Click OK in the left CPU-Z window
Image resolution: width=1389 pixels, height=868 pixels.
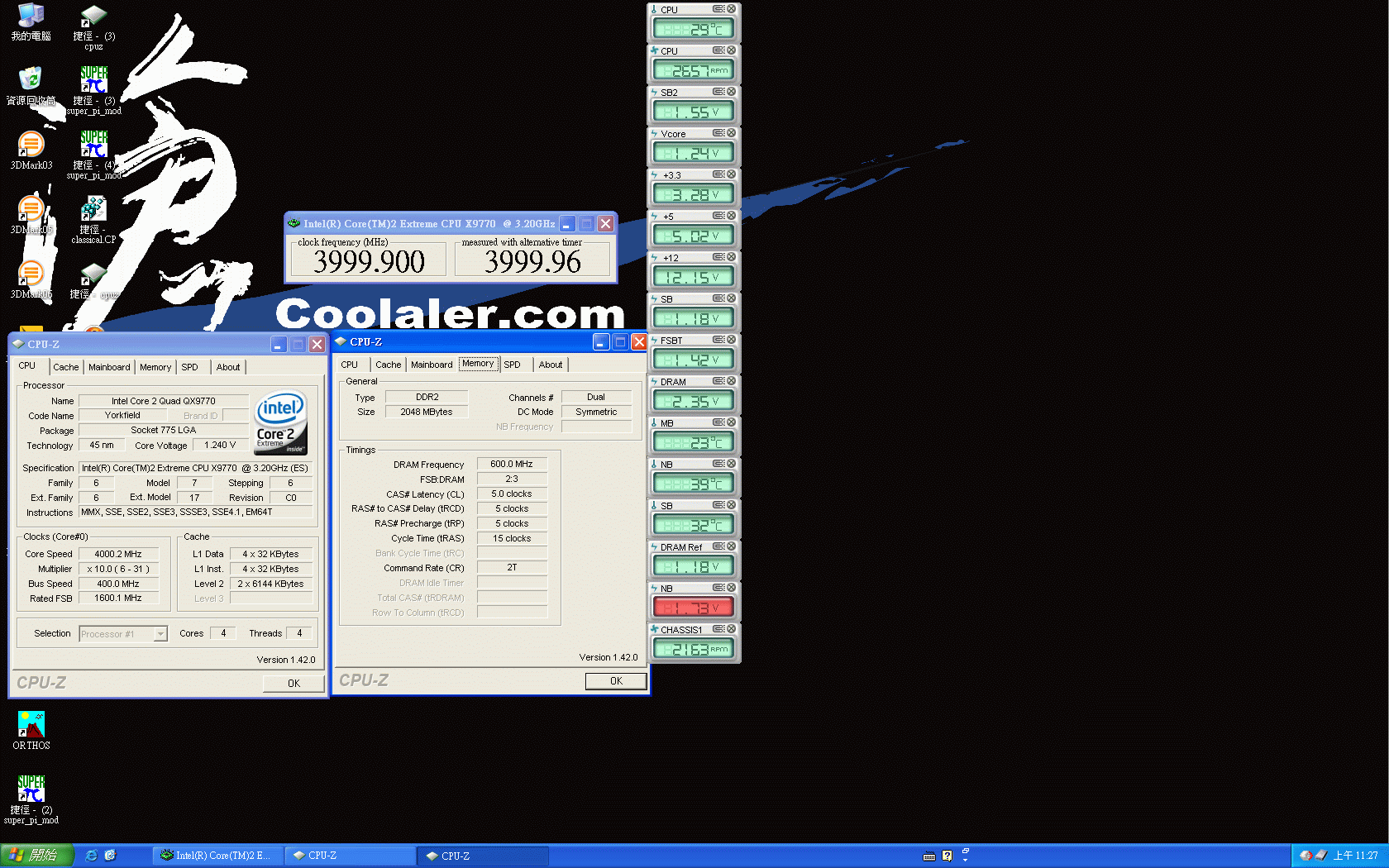(x=294, y=683)
